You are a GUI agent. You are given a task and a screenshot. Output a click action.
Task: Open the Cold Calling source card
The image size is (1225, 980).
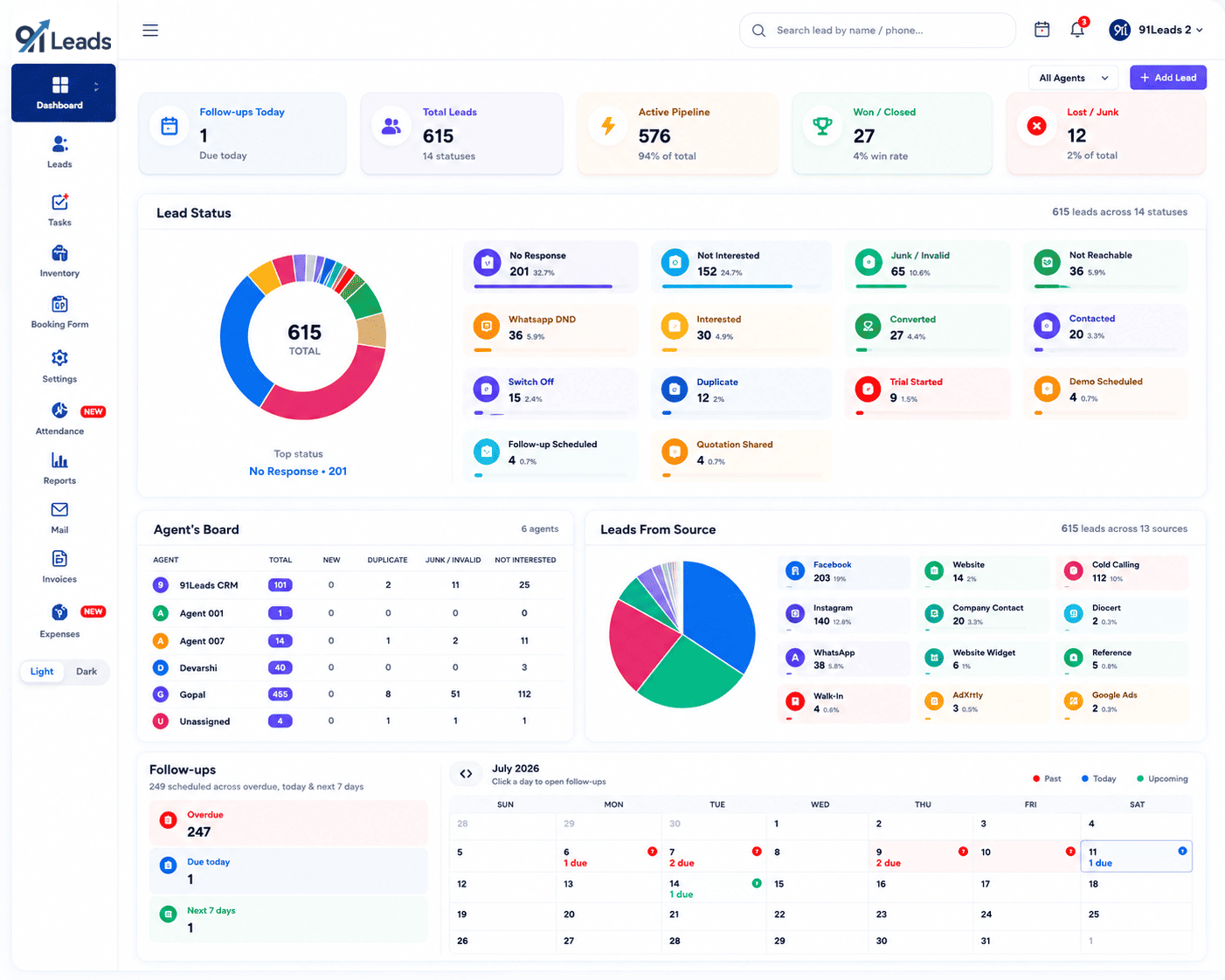(1122, 572)
